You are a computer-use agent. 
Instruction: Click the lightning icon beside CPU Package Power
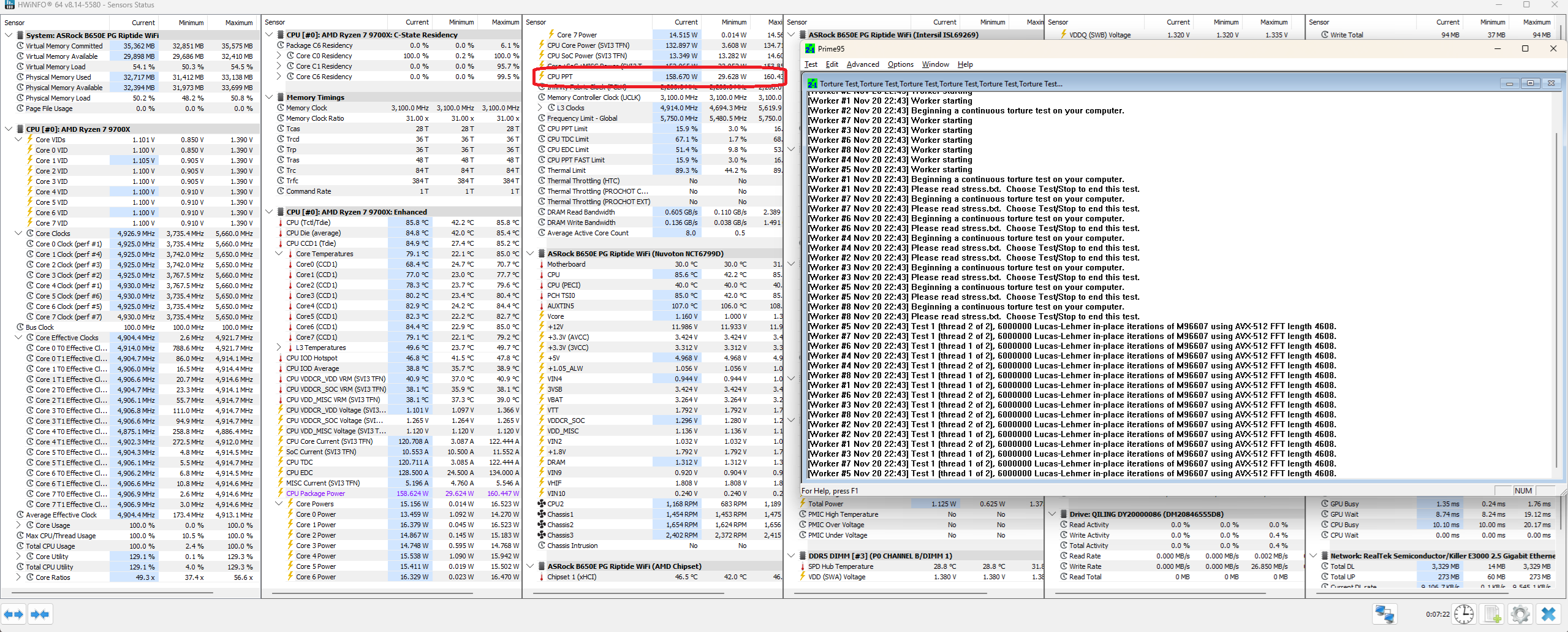click(281, 493)
